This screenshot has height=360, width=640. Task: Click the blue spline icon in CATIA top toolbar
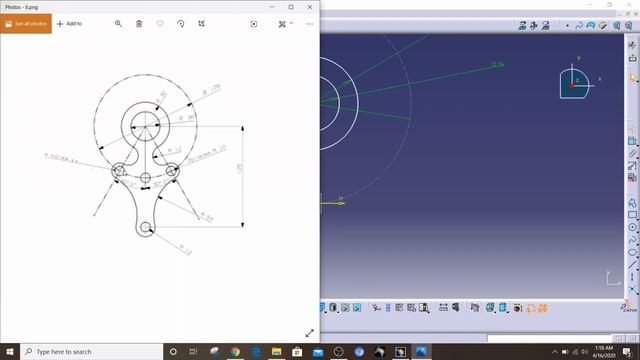(x=579, y=26)
